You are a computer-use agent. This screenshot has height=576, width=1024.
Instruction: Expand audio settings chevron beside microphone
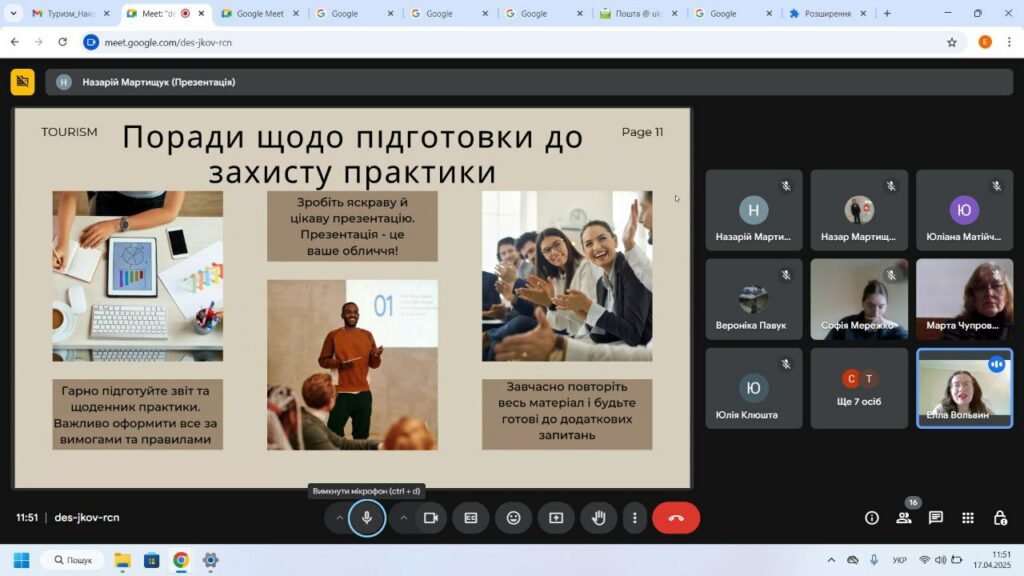coord(339,518)
